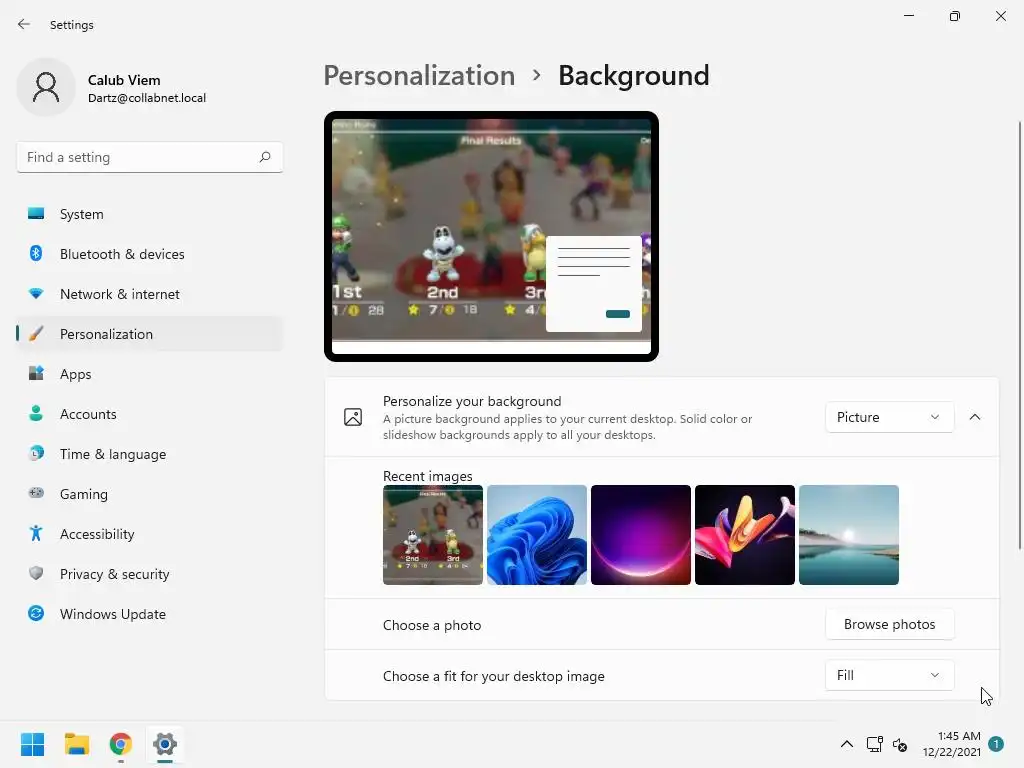Show hidden tray icons chevron

tap(846, 744)
